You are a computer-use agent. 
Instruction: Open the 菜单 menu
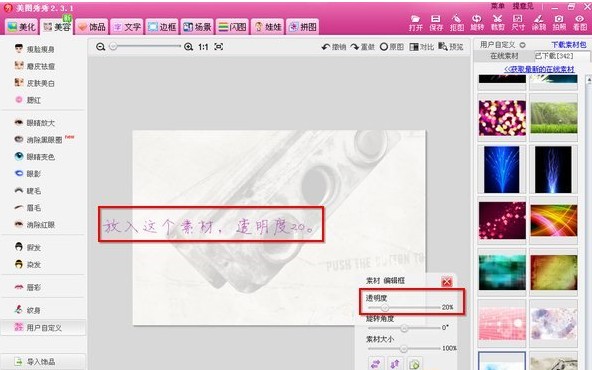[x=498, y=6]
